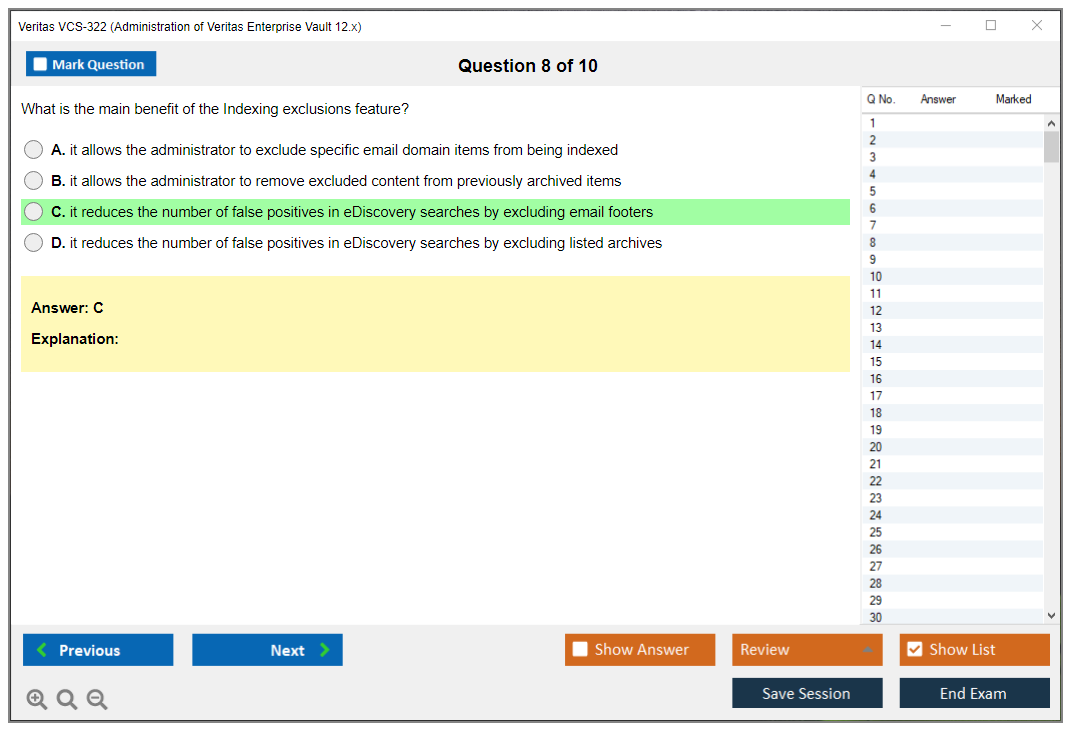1075x735 pixels.
Task: Select question 22 in the list
Action: (x=876, y=481)
